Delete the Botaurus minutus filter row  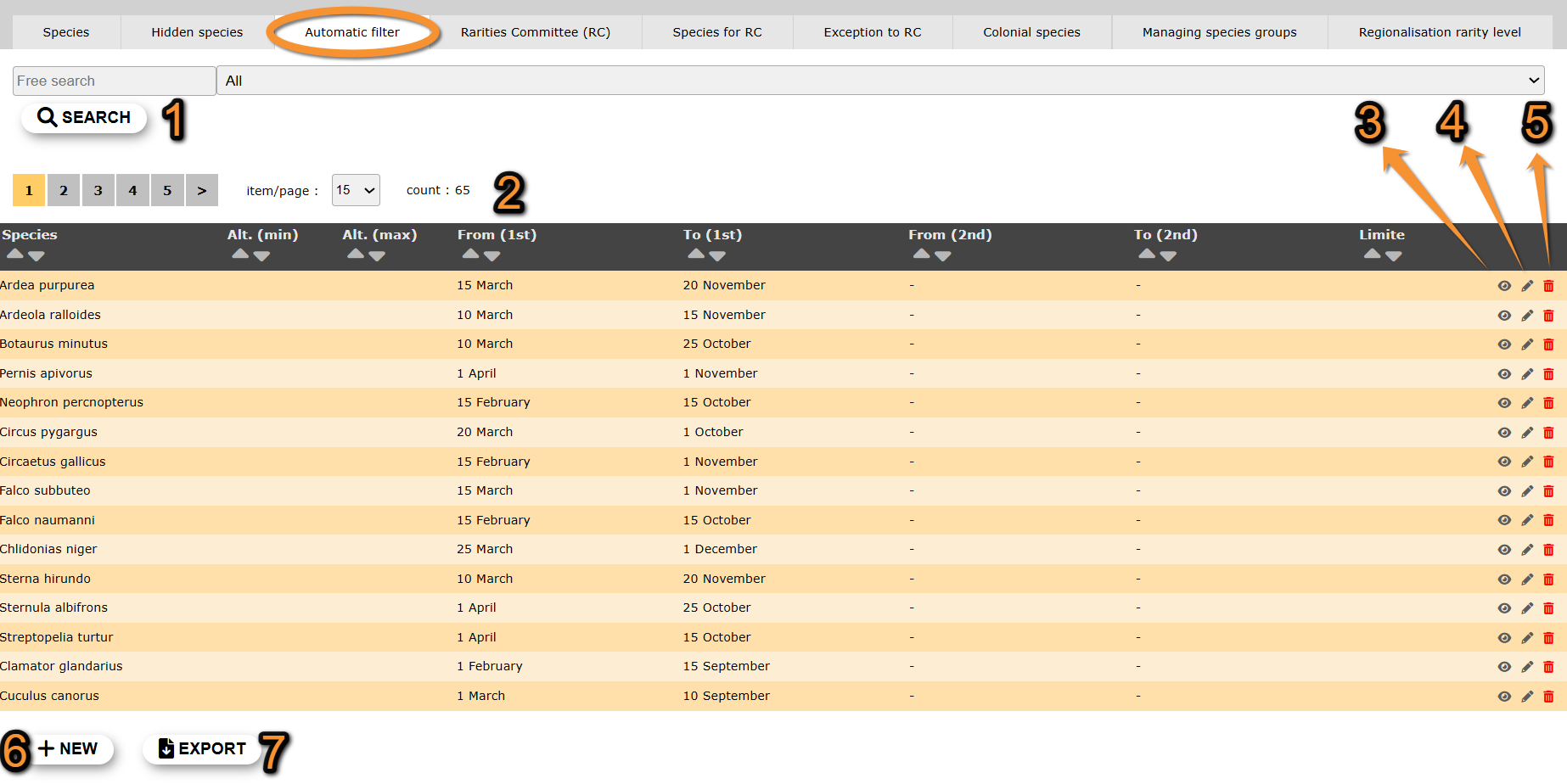click(1548, 344)
